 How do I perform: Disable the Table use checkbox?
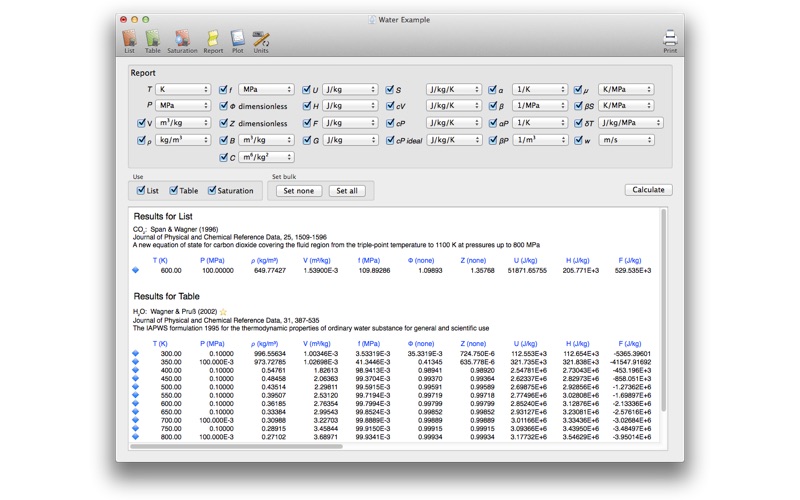pyautogui.click(x=173, y=190)
